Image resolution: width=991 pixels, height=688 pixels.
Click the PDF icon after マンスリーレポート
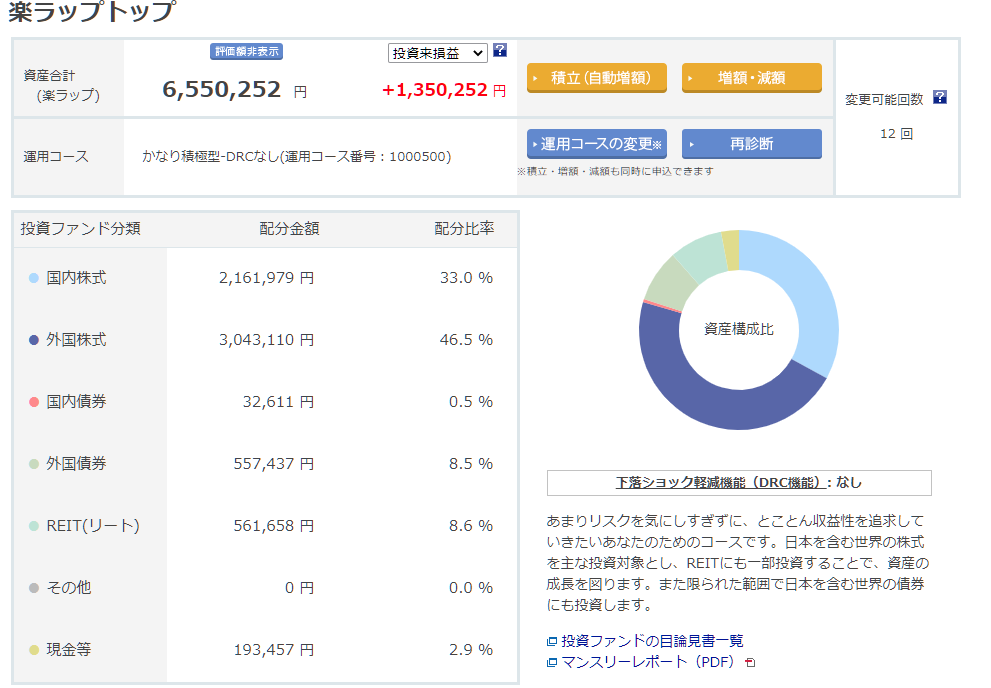pos(751,662)
